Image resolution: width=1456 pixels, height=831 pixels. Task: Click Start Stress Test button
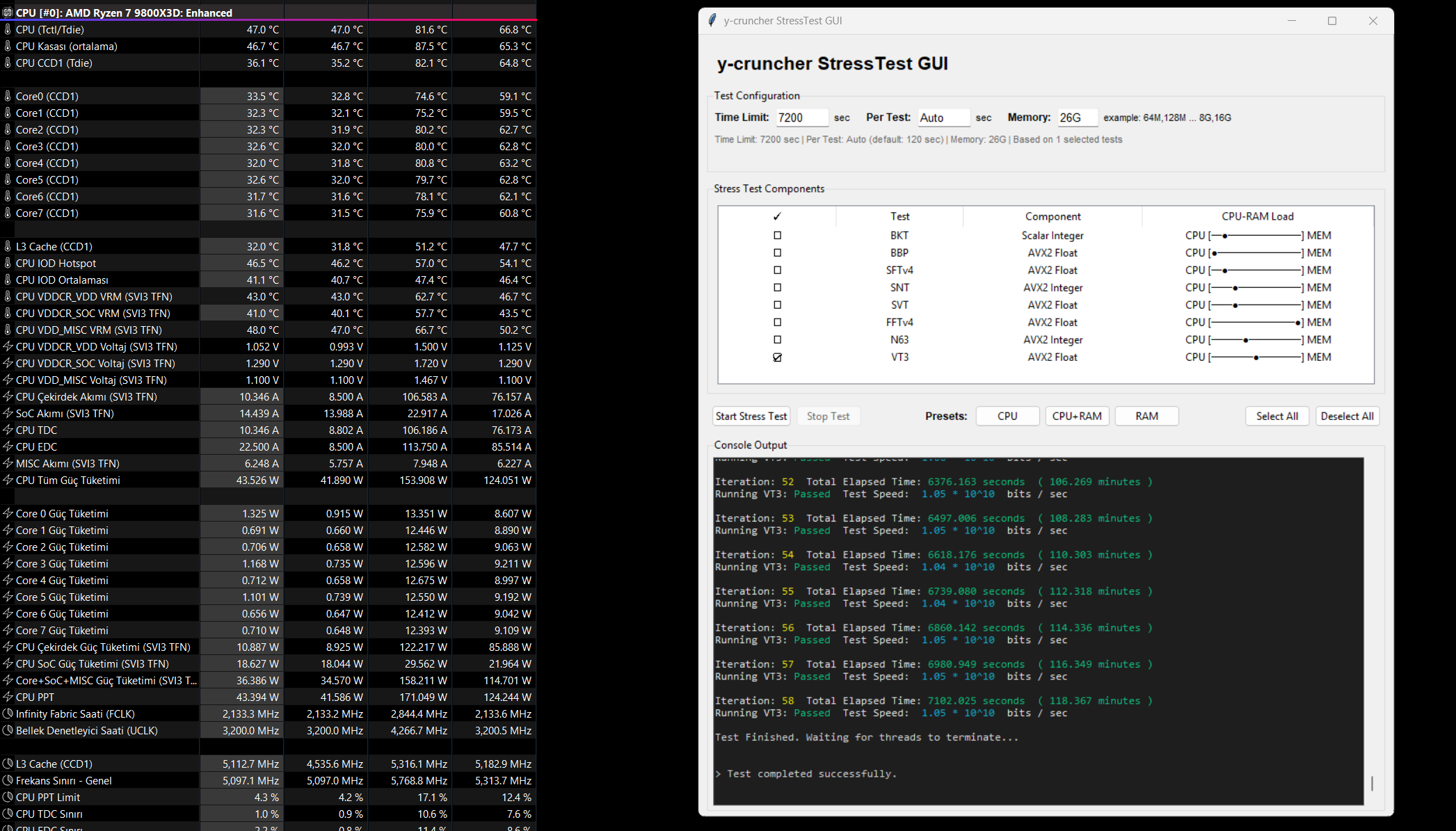[x=751, y=416]
